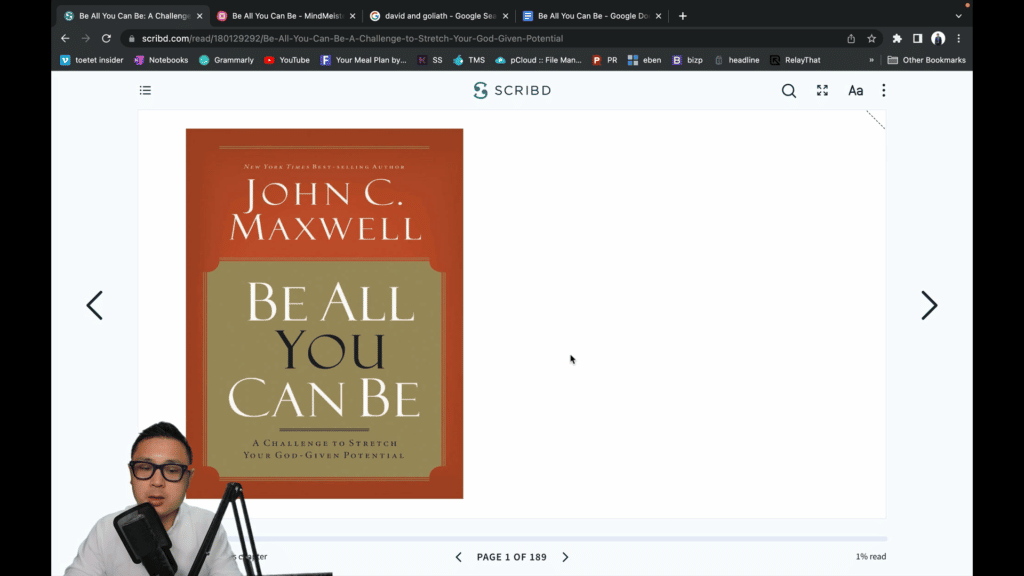Expand the tab search dropdown
Image resolution: width=1024 pixels, height=576 pixels.
tap(959, 16)
